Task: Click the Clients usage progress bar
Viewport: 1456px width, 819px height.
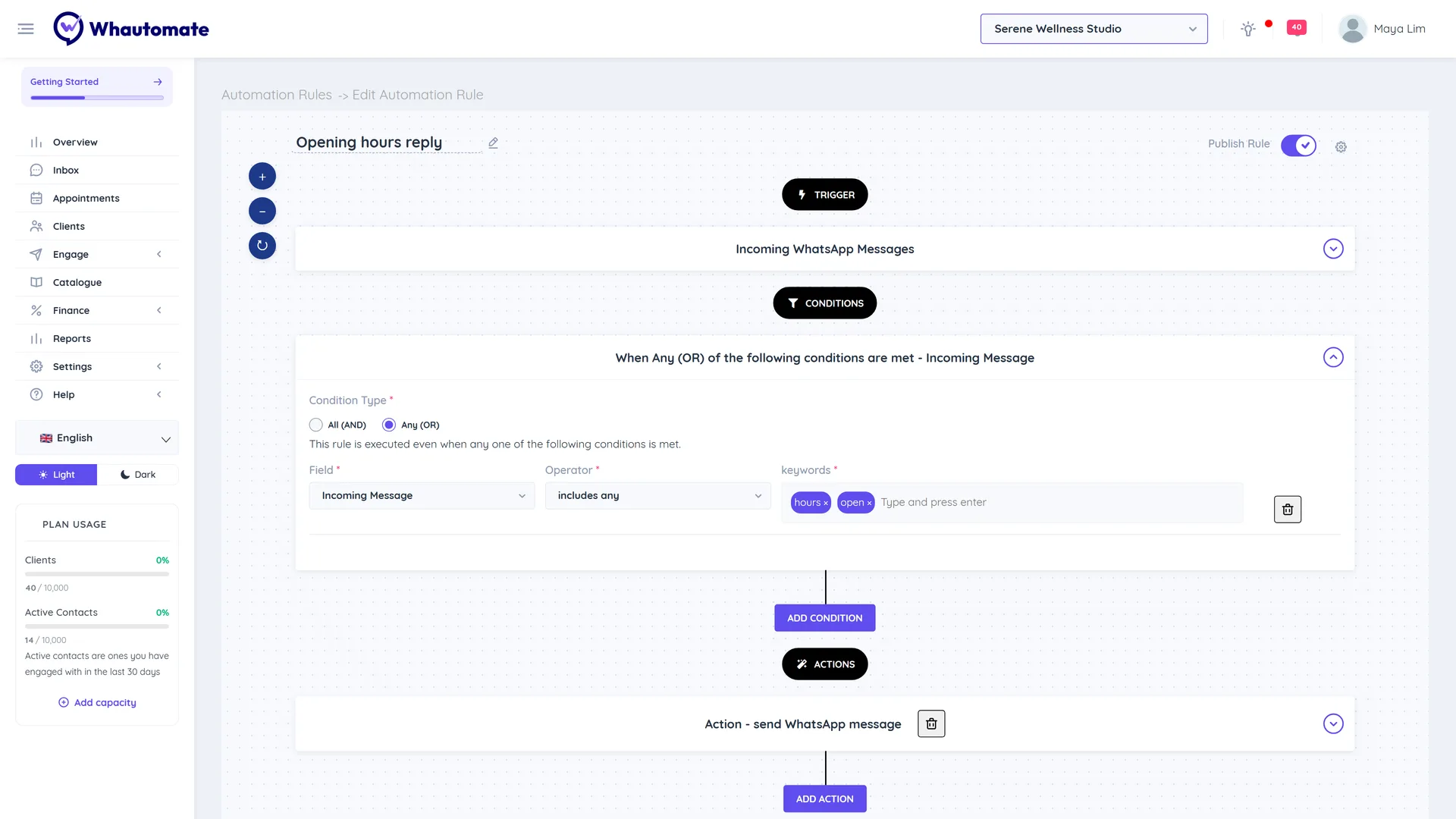Action: (97, 574)
